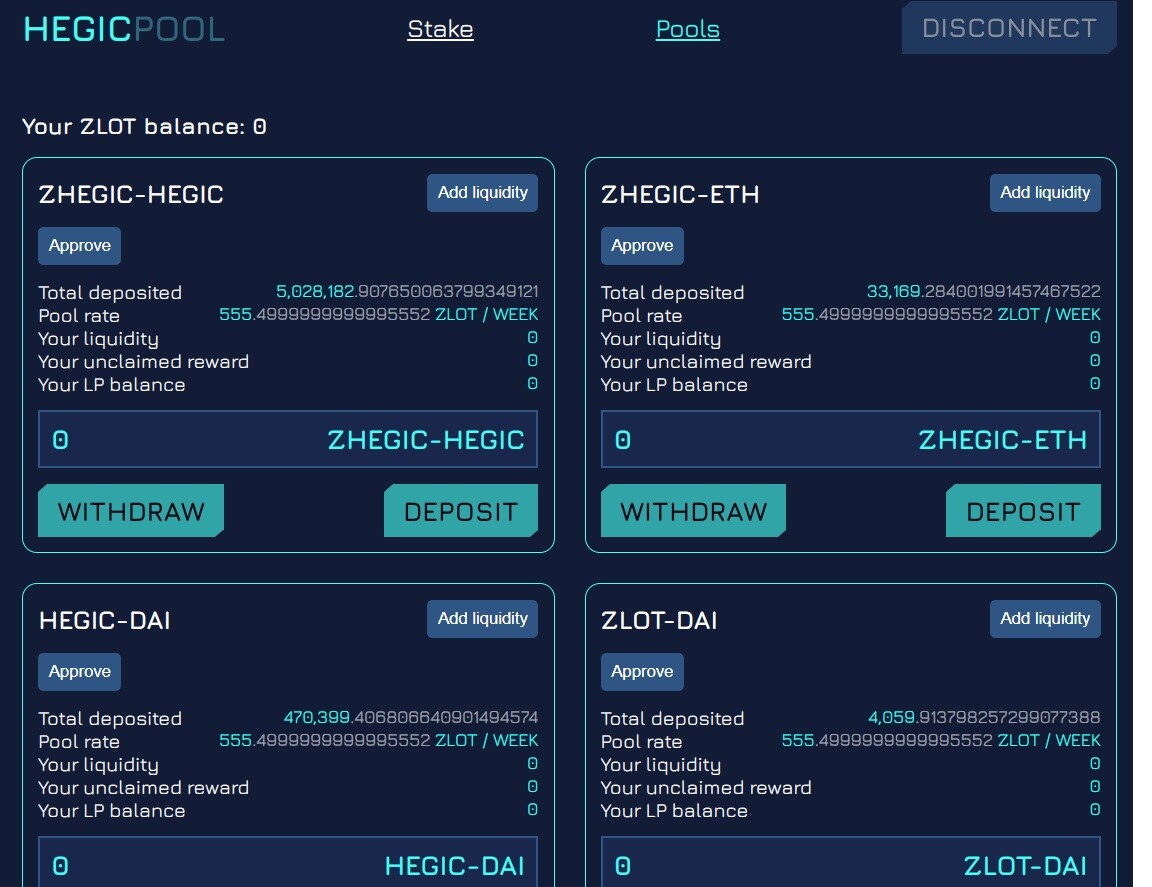Add liquidity to ZHEGIC-HEGIC pool
The width and height of the screenshot is (1152, 887).
[x=482, y=193]
